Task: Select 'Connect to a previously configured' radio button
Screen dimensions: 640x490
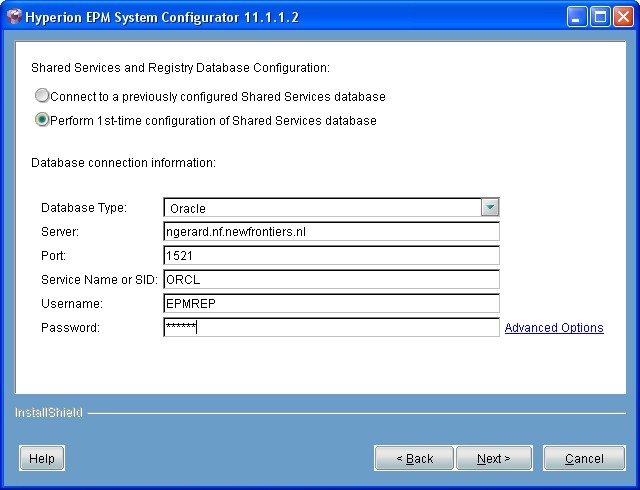Action: (x=42, y=97)
